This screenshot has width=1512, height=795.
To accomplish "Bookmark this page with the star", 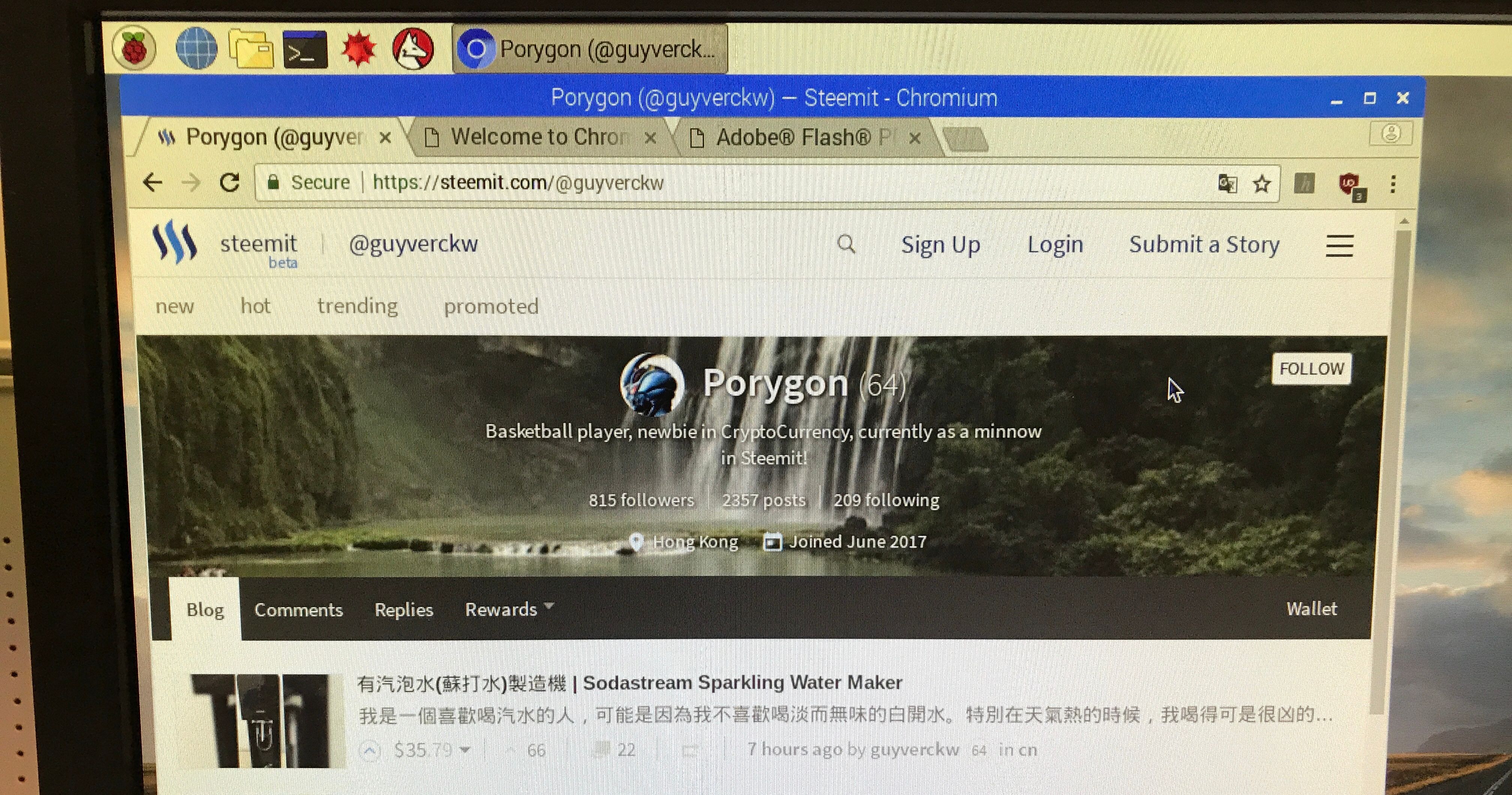I will point(1261,184).
